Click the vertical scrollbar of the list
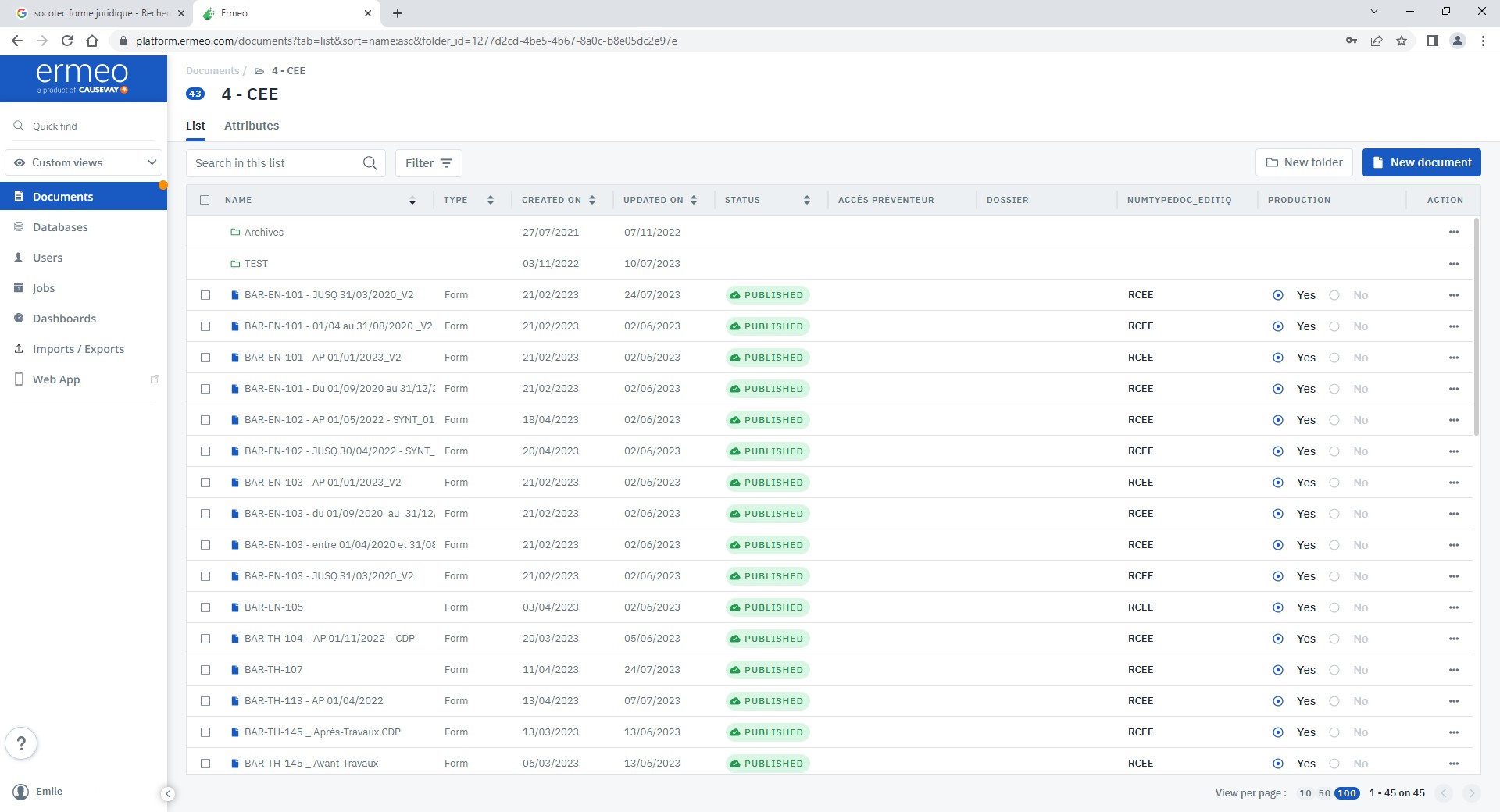Image resolution: width=1500 pixels, height=812 pixels. click(1476, 328)
